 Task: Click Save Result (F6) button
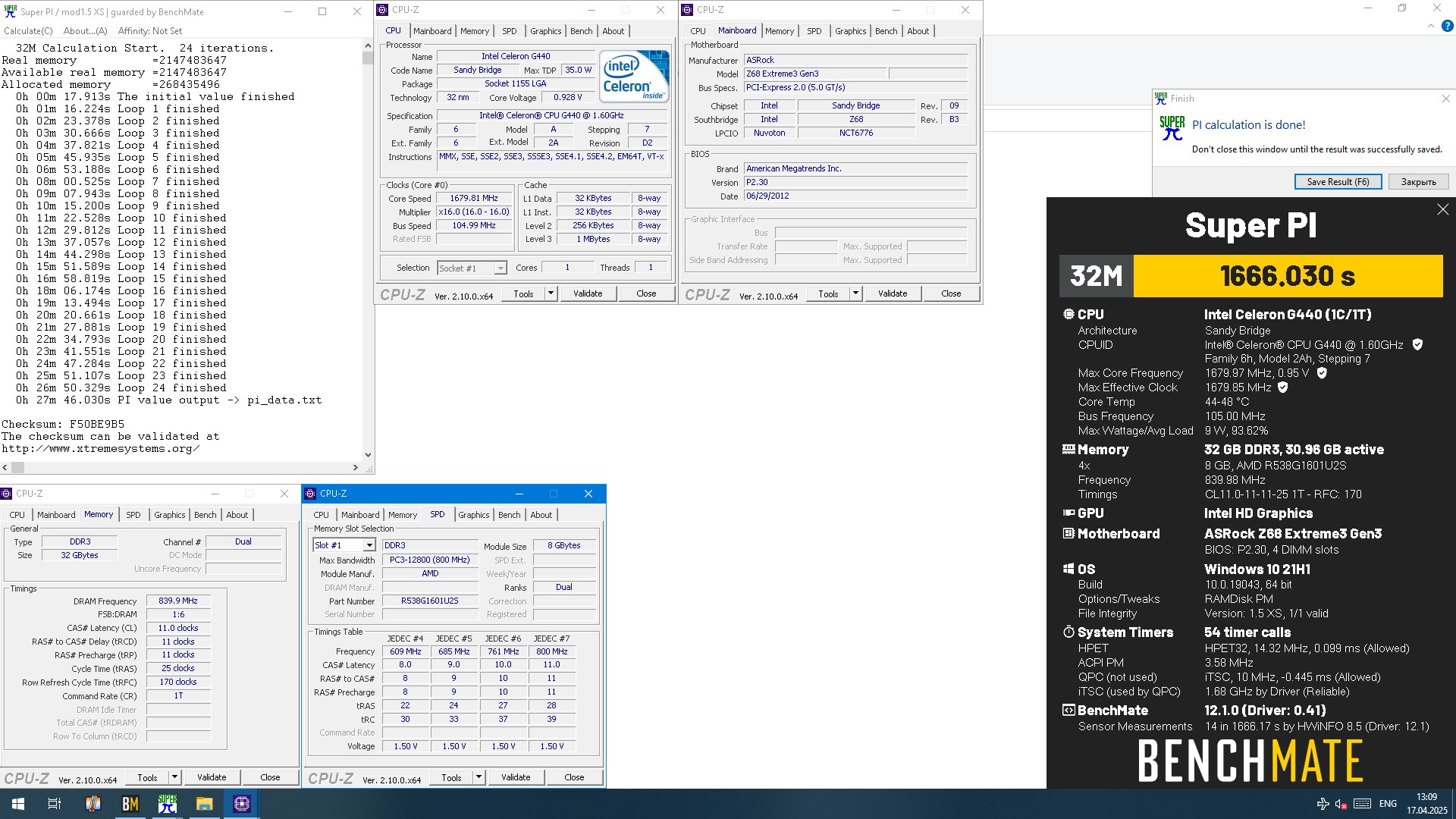[1338, 182]
